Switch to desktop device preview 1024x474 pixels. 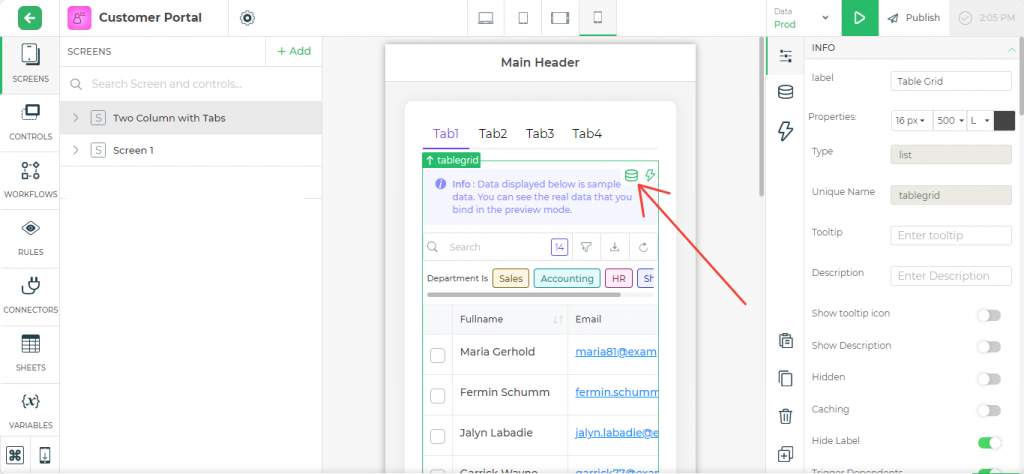[485, 18]
